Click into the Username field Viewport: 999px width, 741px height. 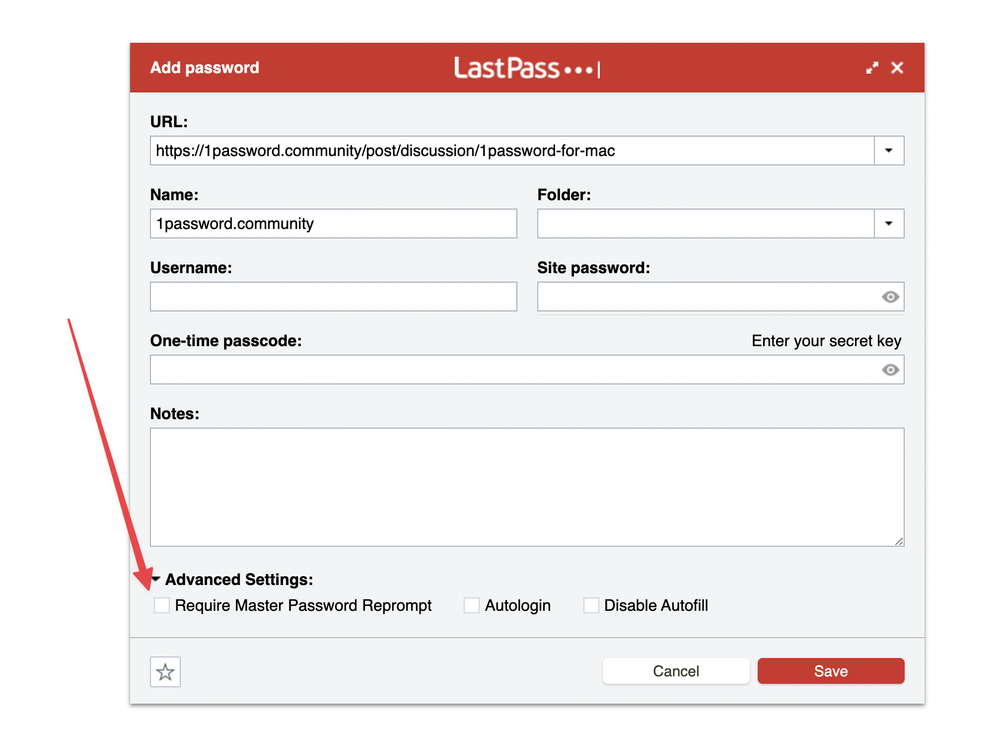pyautogui.click(x=333, y=297)
